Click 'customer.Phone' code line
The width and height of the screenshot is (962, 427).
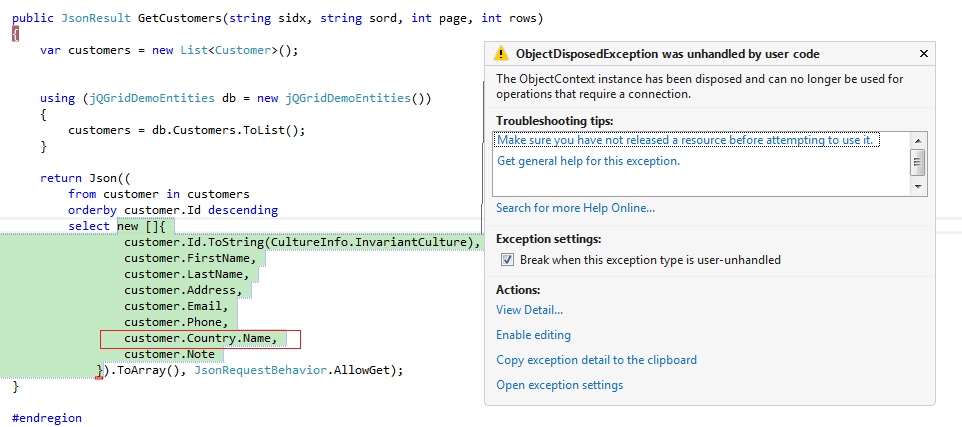point(177,322)
